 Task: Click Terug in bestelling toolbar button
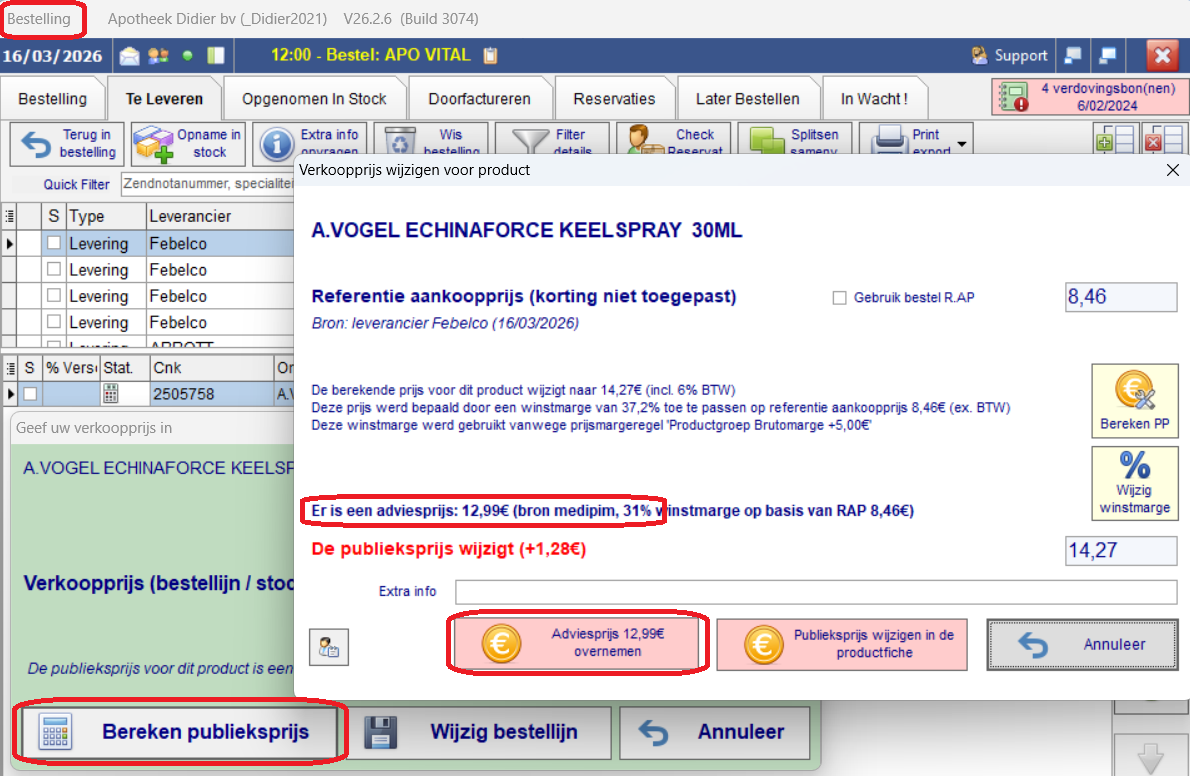tap(68, 144)
